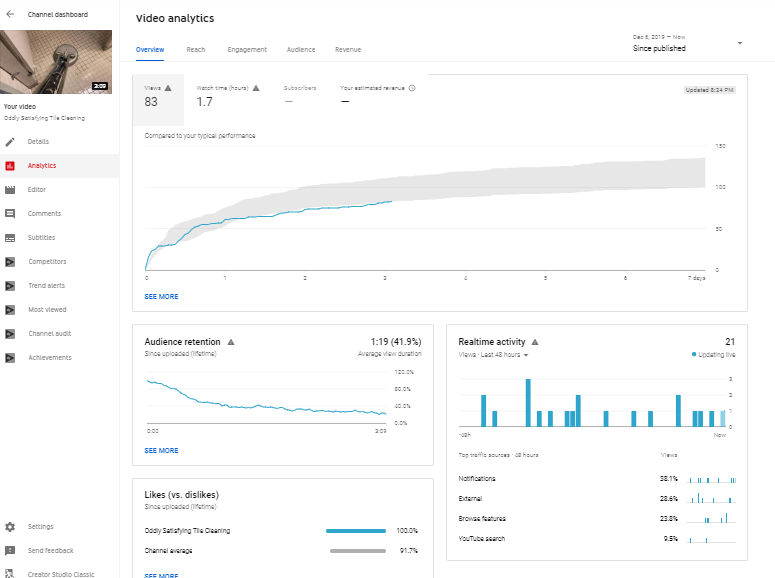Open the Details pencil icon

coord(10,142)
